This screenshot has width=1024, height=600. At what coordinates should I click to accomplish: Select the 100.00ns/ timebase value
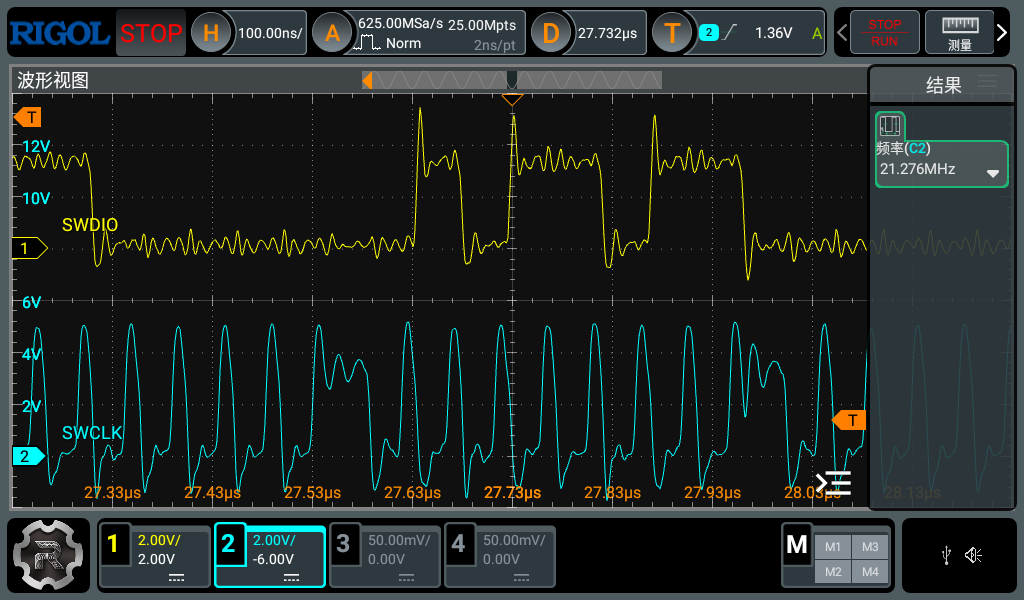point(270,33)
